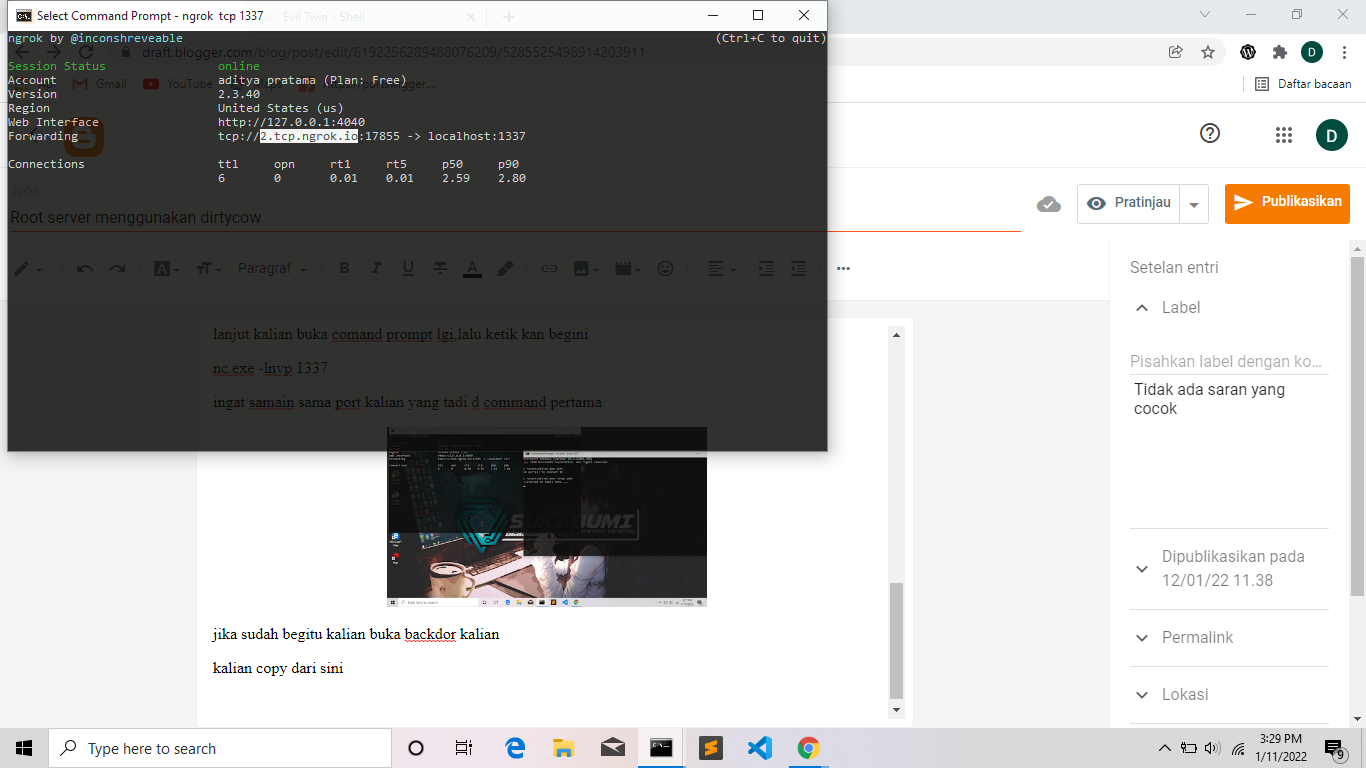The image size is (1366, 768).
Task: Click battery power tray icon
Action: pyautogui.click(x=1189, y=748)
